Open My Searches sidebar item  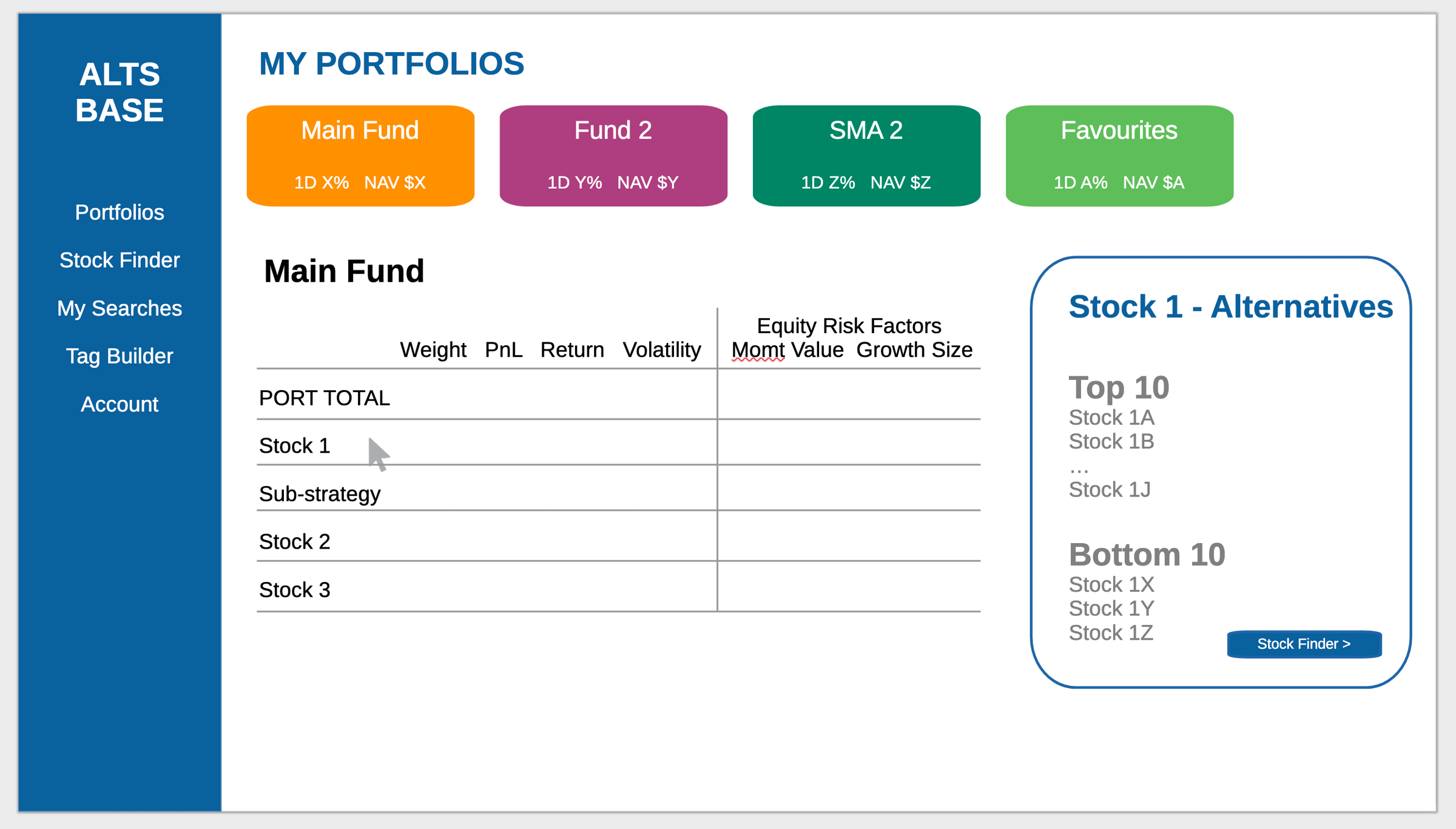pos(120,308)
